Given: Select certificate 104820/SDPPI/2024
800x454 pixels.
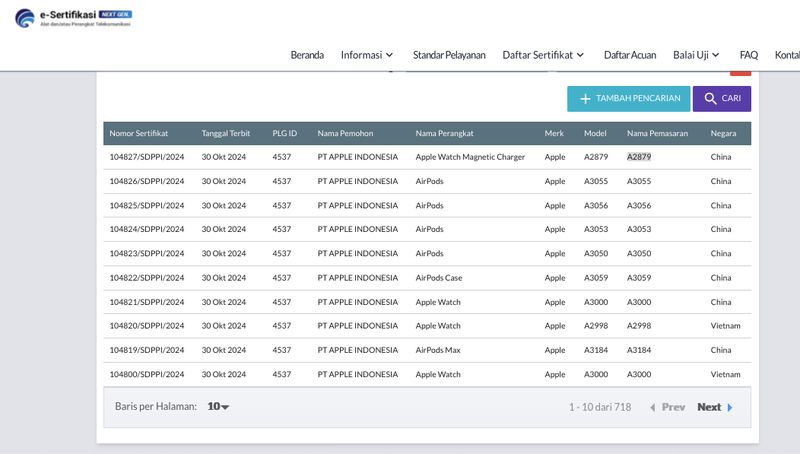Looking at the screenshot, I should point(147,325).
